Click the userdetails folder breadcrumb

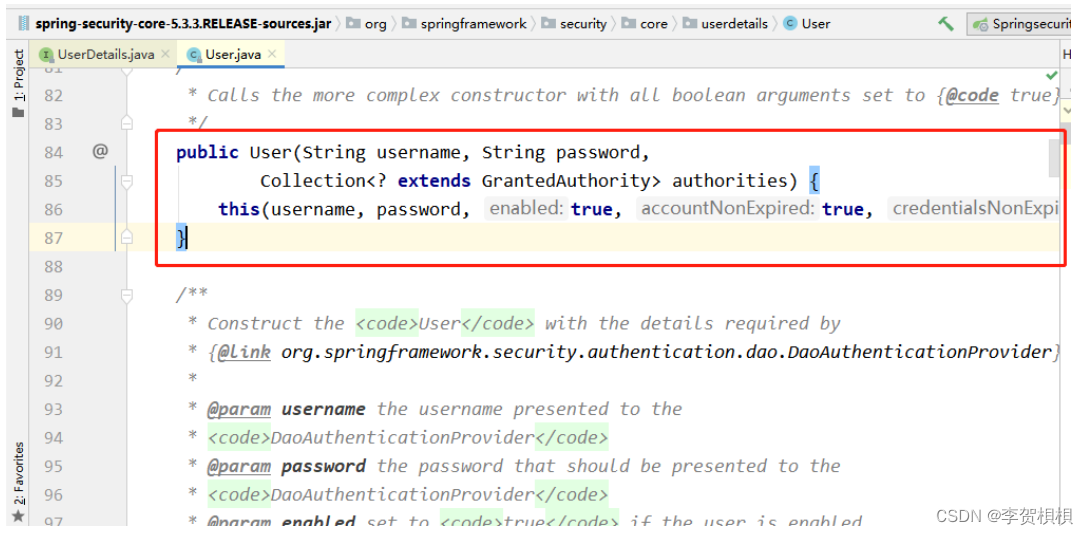pos(726,24)
